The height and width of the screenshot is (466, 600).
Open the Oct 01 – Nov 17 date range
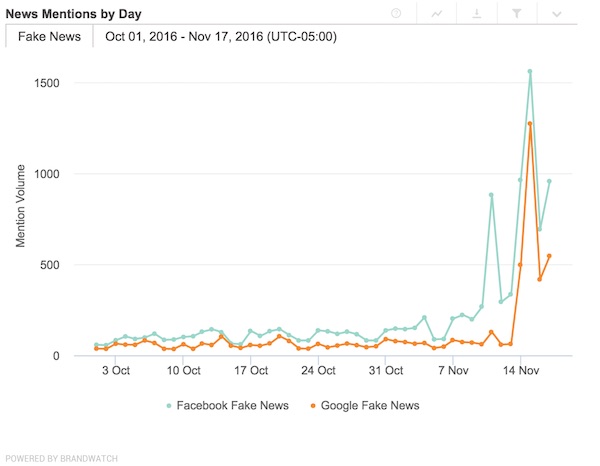[x=220, y=36]
